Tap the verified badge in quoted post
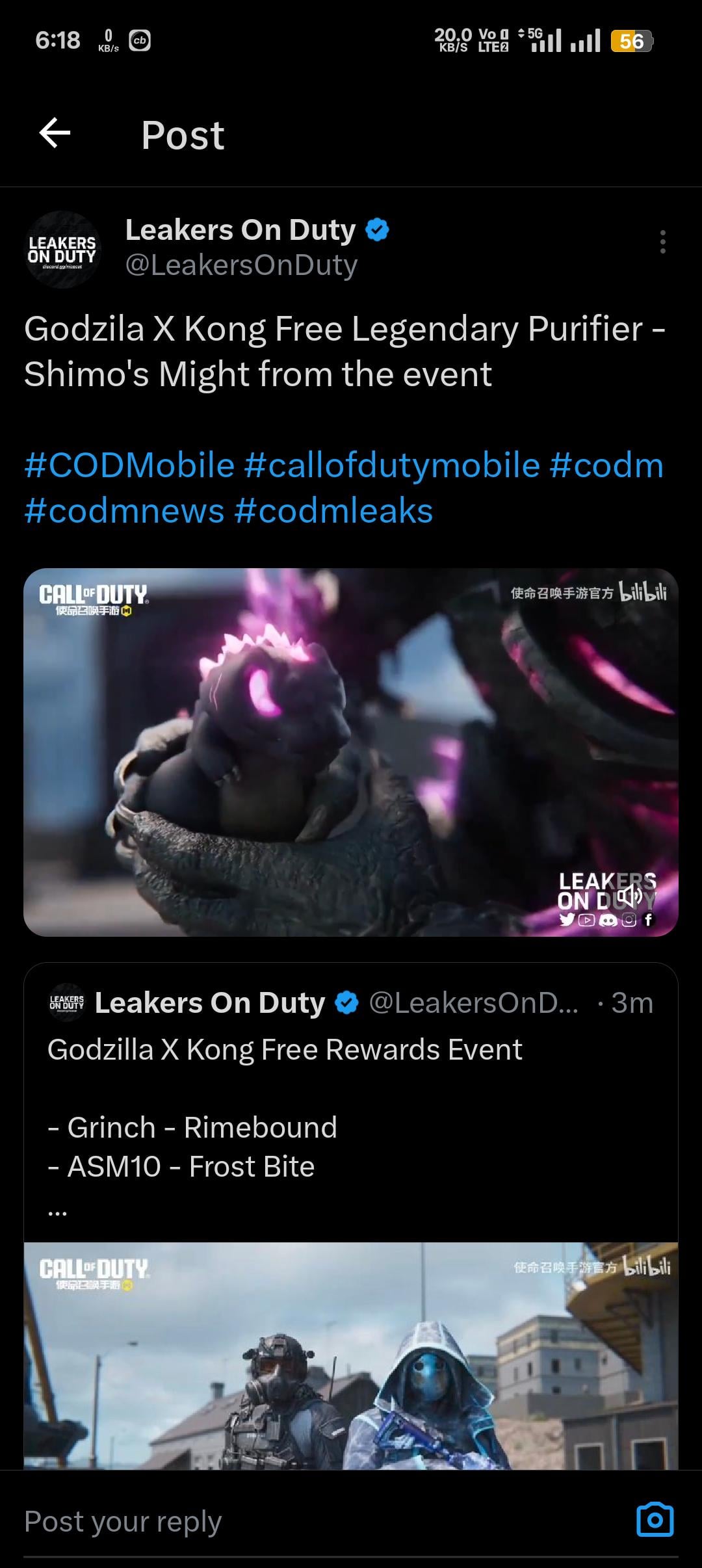 click(346, 1003)
